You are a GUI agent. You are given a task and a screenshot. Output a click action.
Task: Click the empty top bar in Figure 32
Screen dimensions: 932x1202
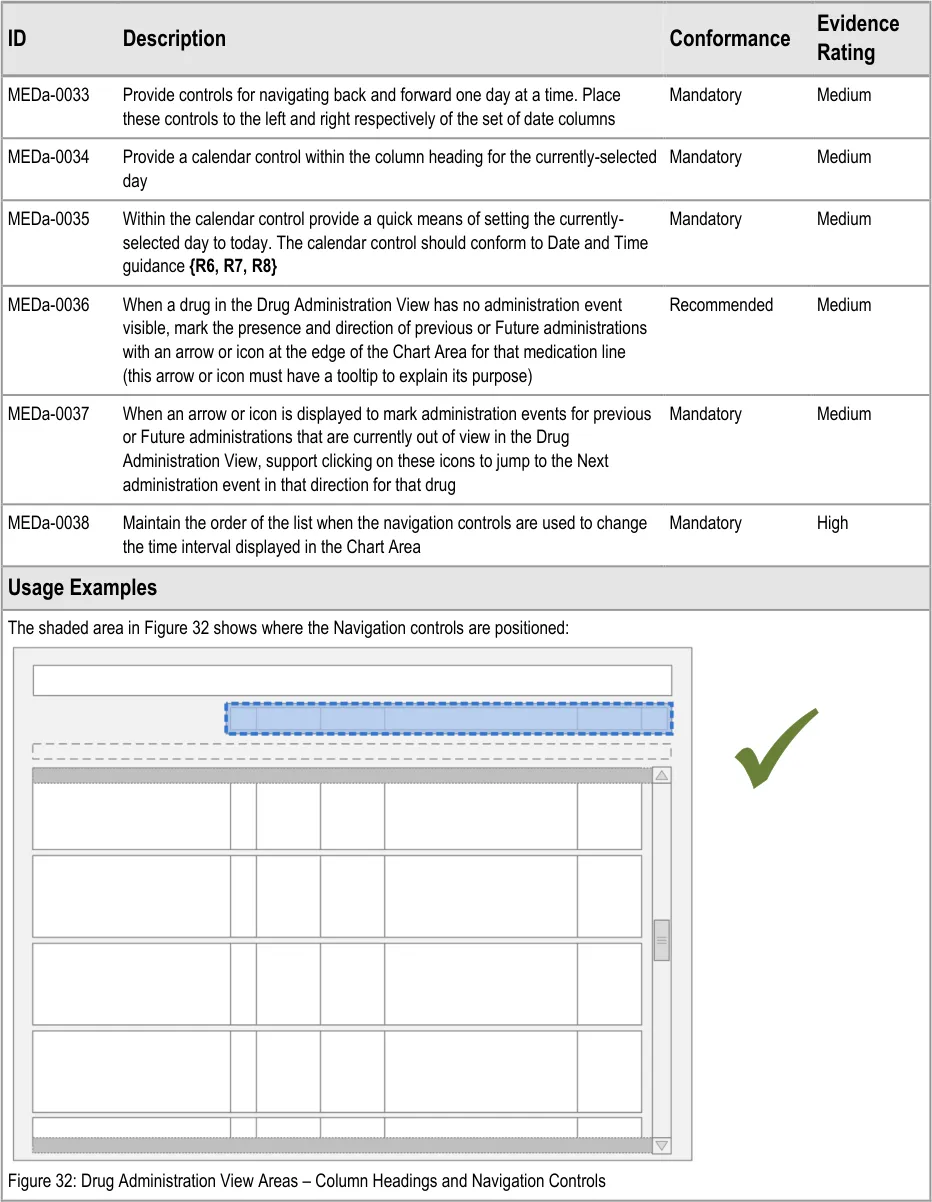point(351,680)
